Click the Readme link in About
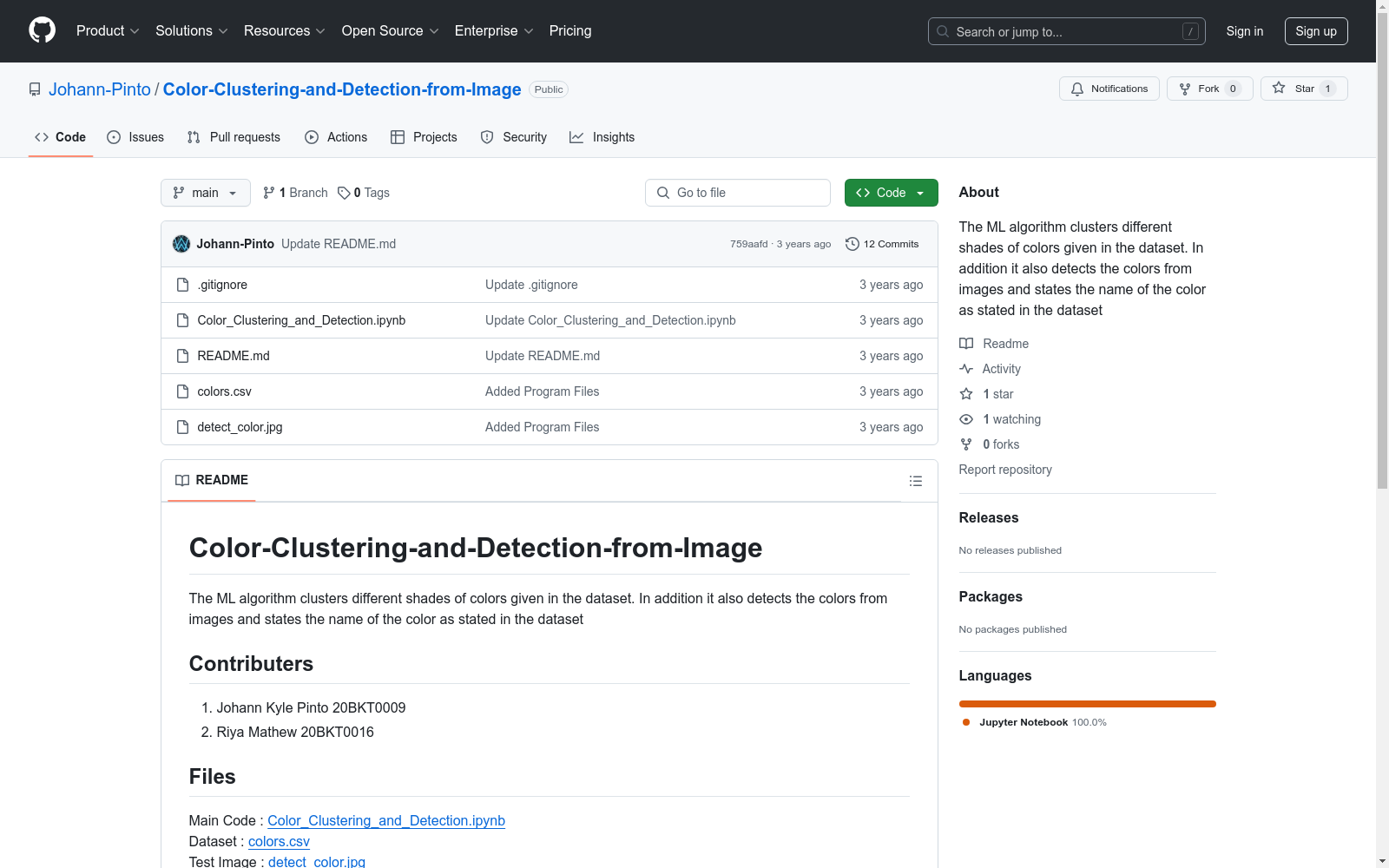Screen dimensions: 1389x868 994,344
